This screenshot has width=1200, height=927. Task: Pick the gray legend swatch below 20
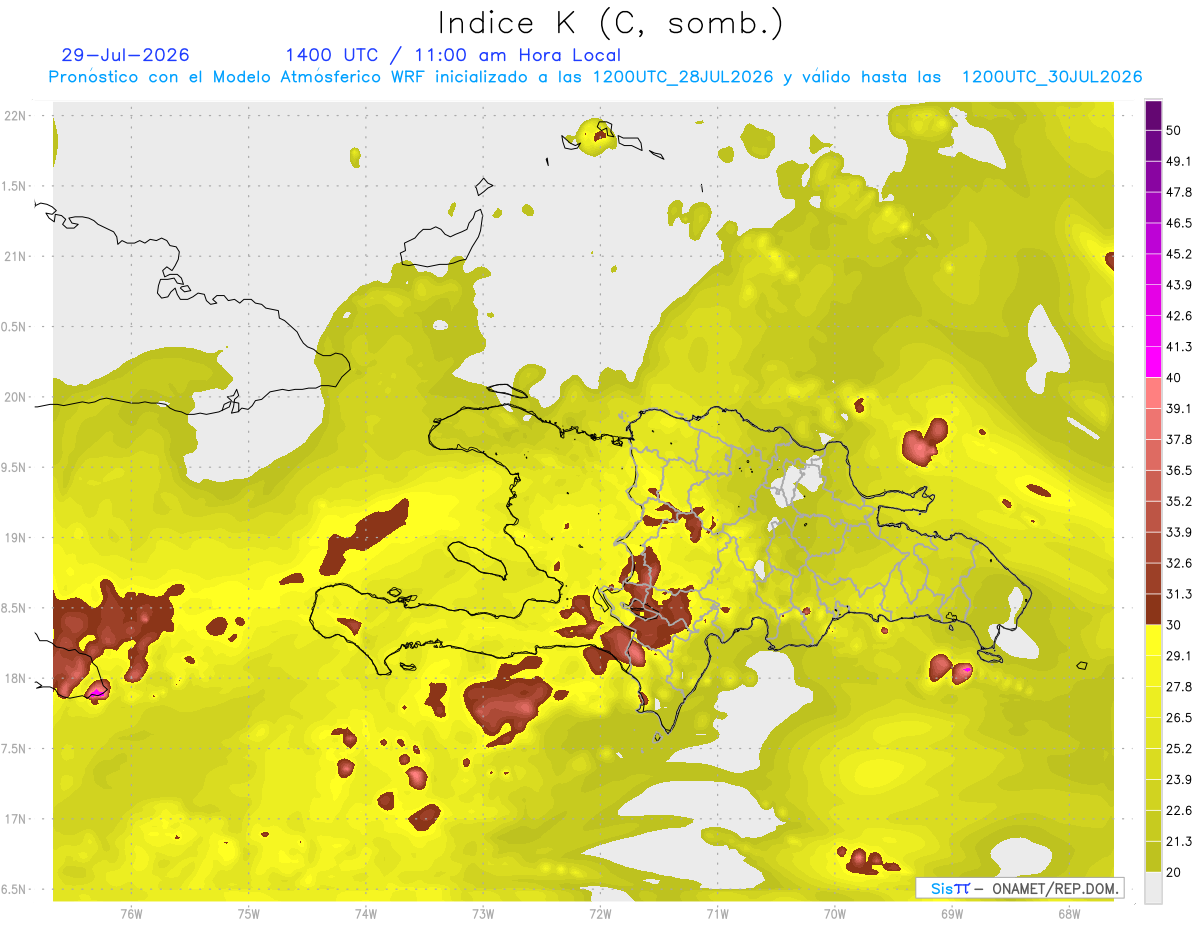tap(1153, 888)
